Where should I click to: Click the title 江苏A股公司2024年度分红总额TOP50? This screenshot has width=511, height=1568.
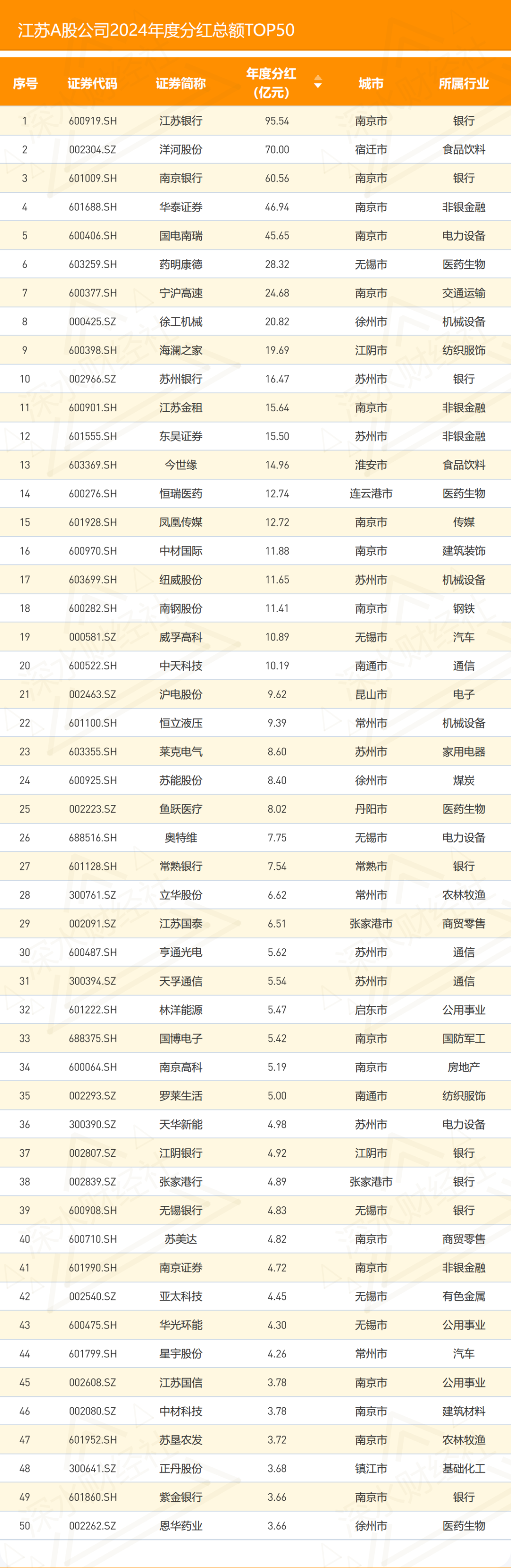coord(157,30)
